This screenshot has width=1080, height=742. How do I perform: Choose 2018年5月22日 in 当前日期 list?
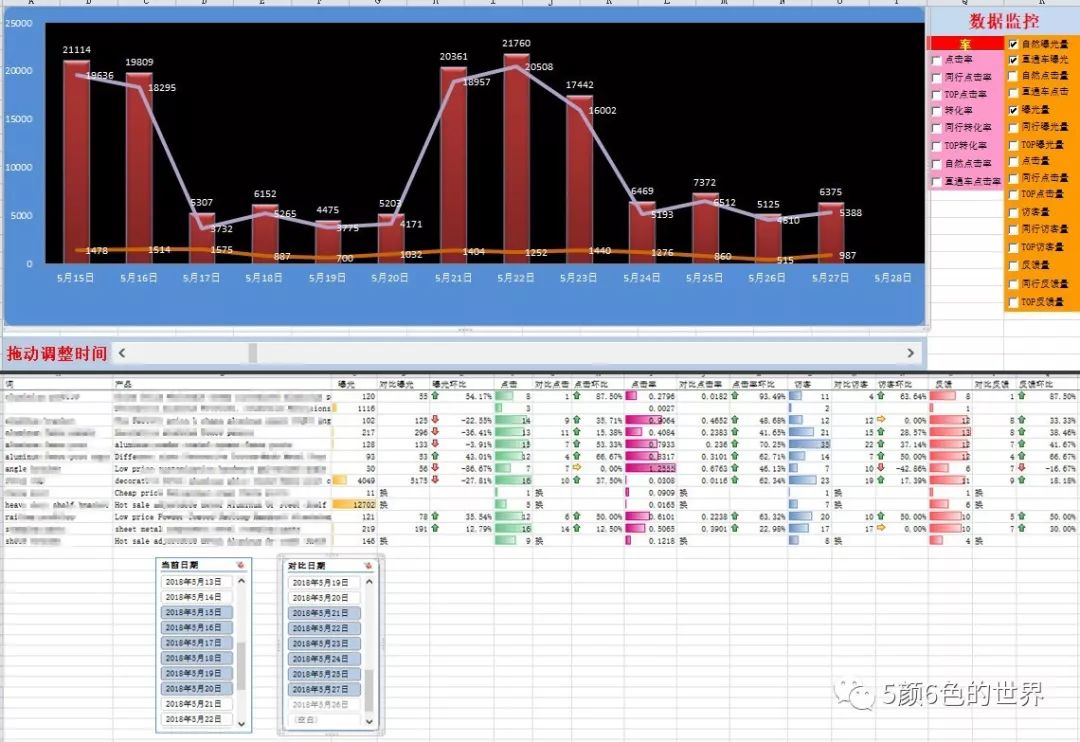[x=195, y=719]
